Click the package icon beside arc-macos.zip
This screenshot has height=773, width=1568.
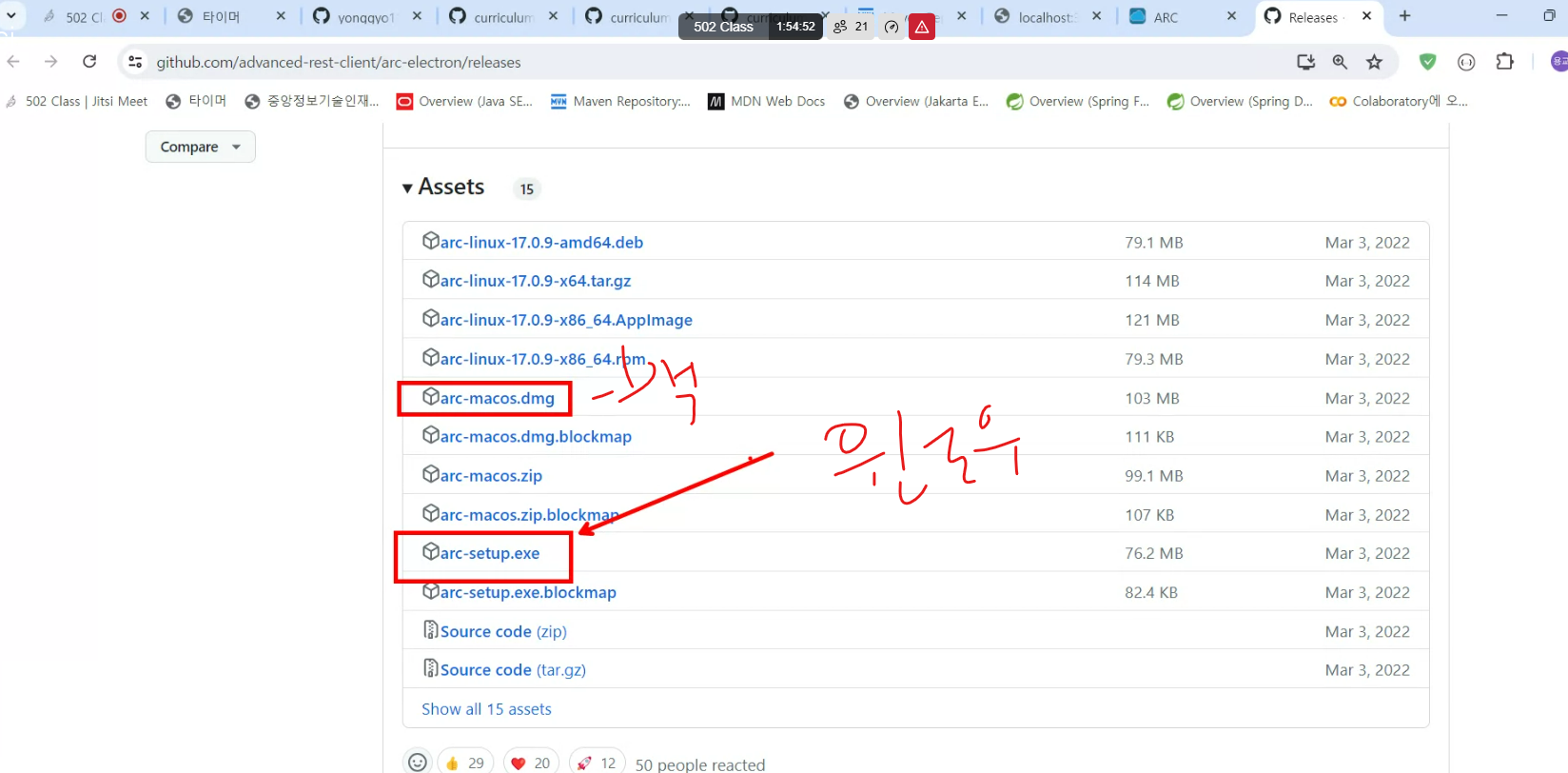click(430, 474)
